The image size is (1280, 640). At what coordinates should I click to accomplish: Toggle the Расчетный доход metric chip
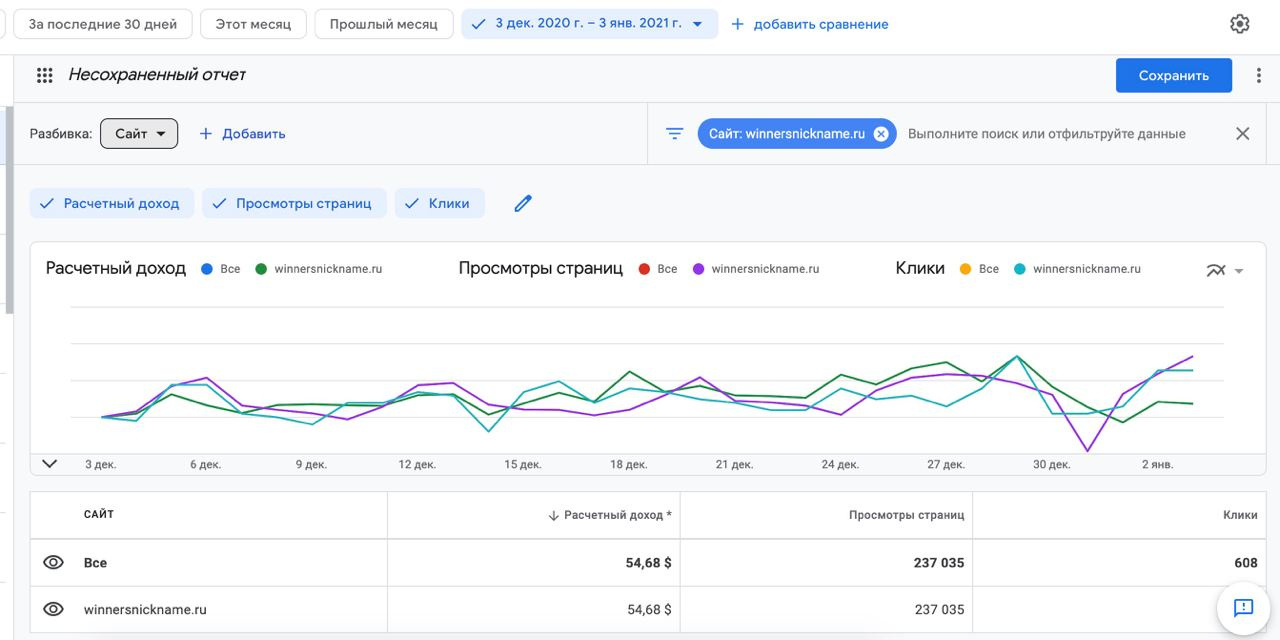[x=110, y=203]
